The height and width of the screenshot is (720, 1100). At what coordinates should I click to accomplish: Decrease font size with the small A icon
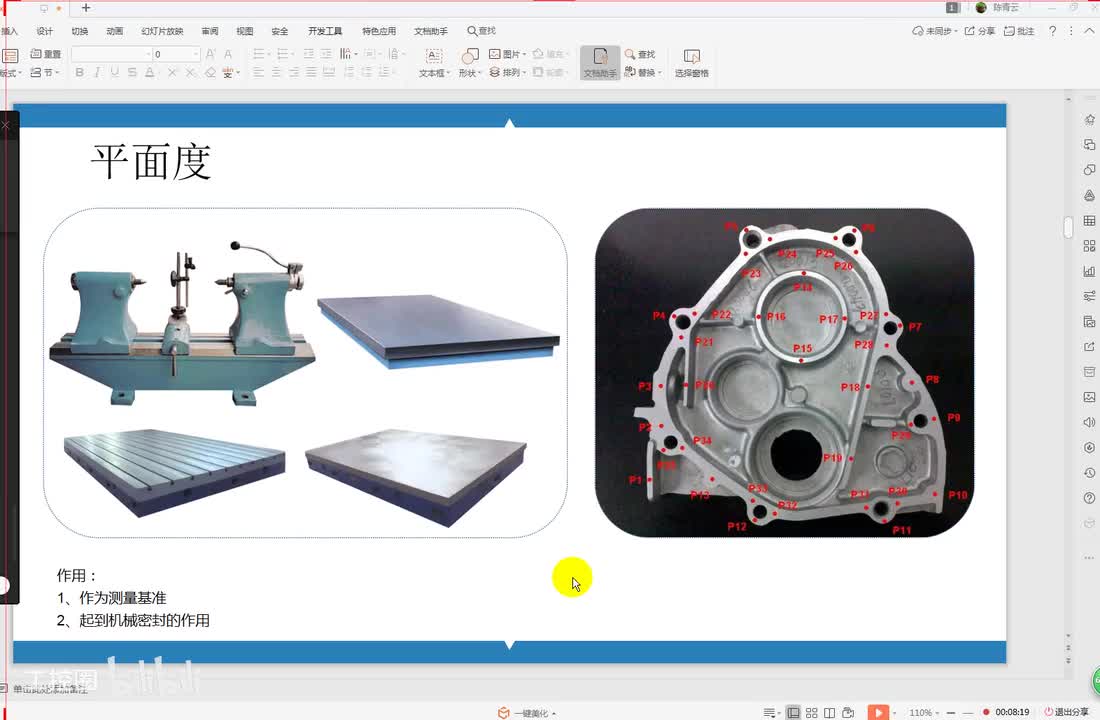(228, 54)
